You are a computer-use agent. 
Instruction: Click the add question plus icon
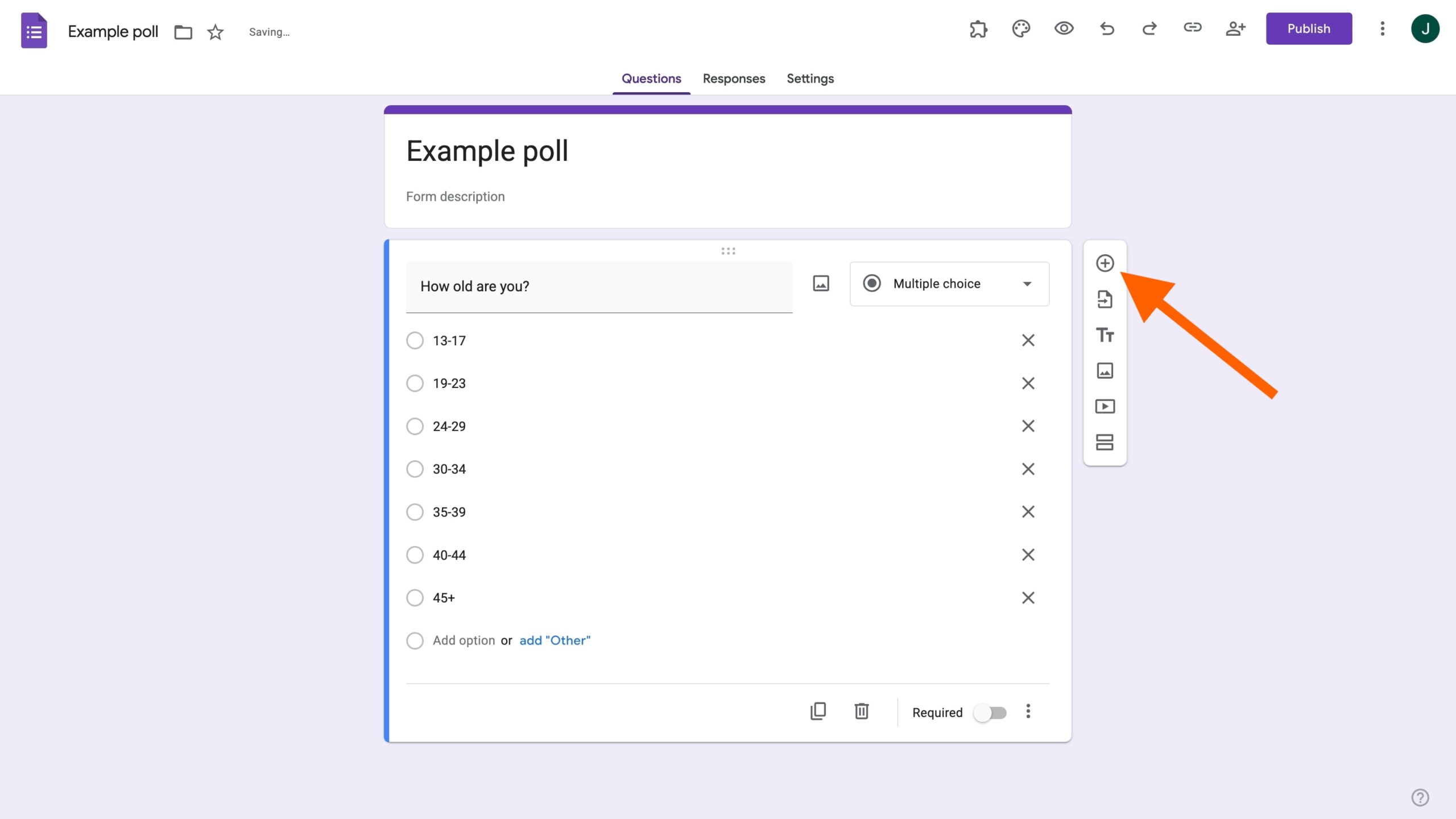[x=1105, y=263]
